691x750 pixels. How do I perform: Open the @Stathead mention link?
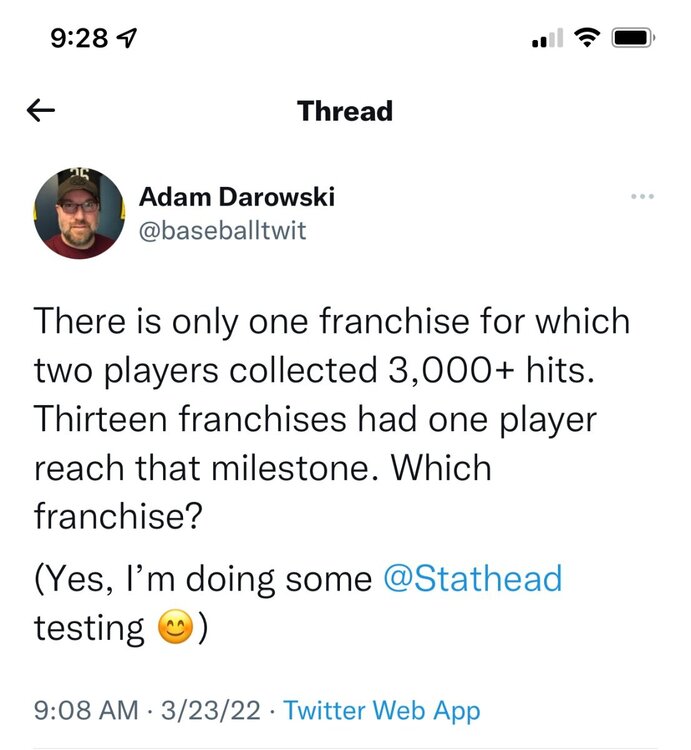click(x=472, y=577)
